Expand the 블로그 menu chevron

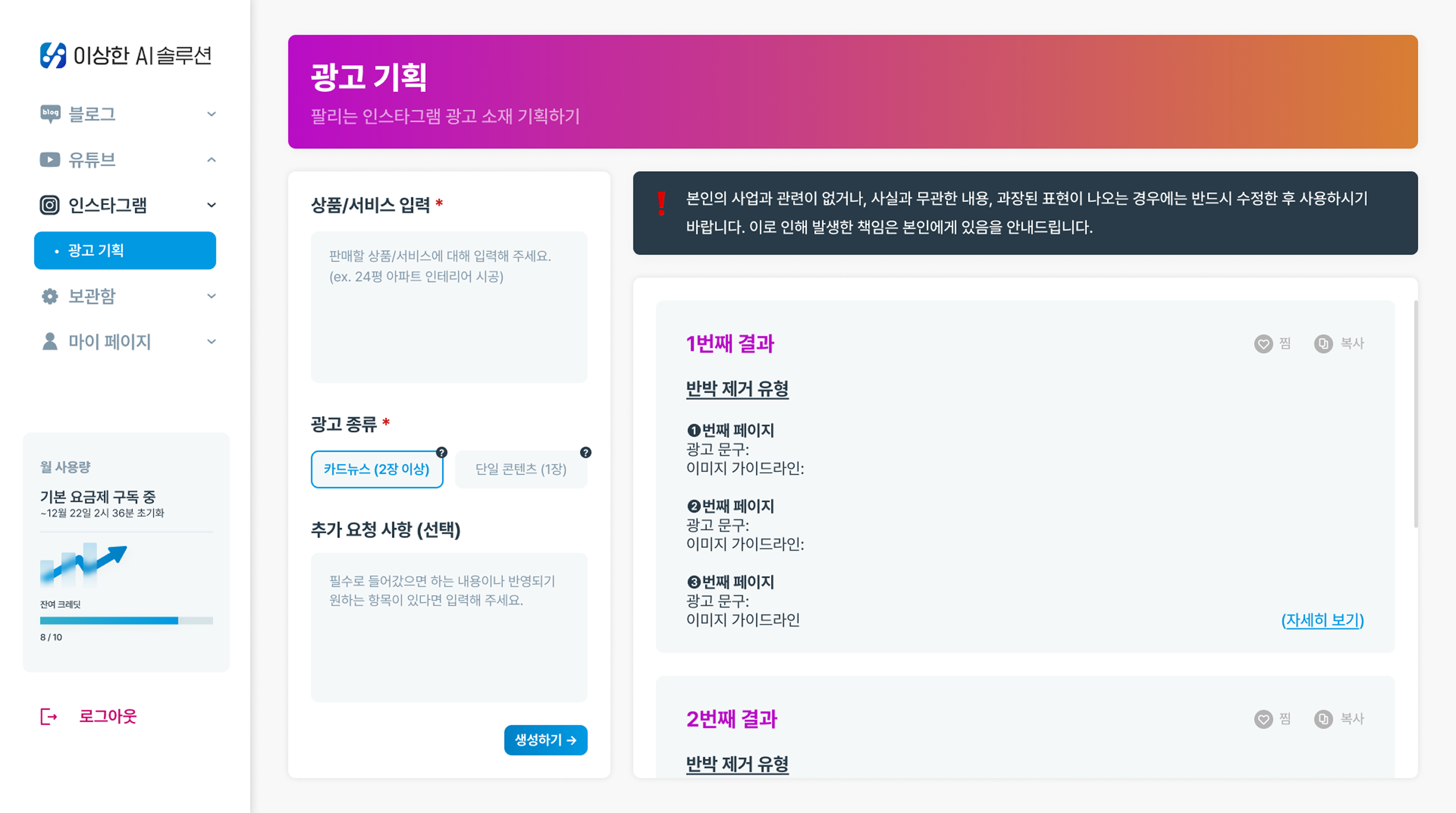point(211,114)
